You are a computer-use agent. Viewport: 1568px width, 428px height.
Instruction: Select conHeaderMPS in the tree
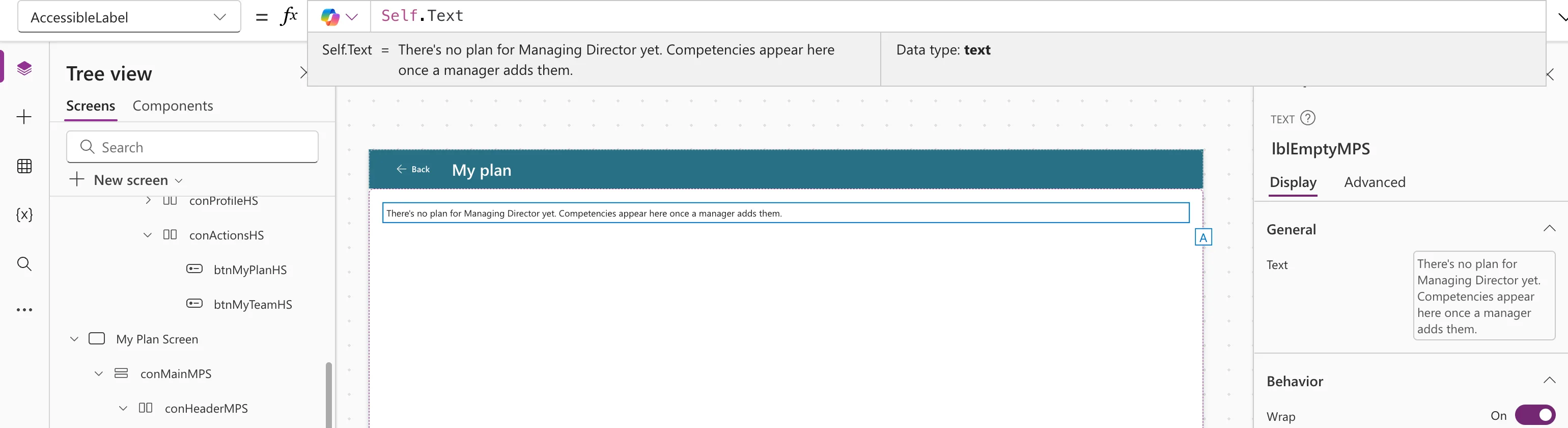click(206, 409)
